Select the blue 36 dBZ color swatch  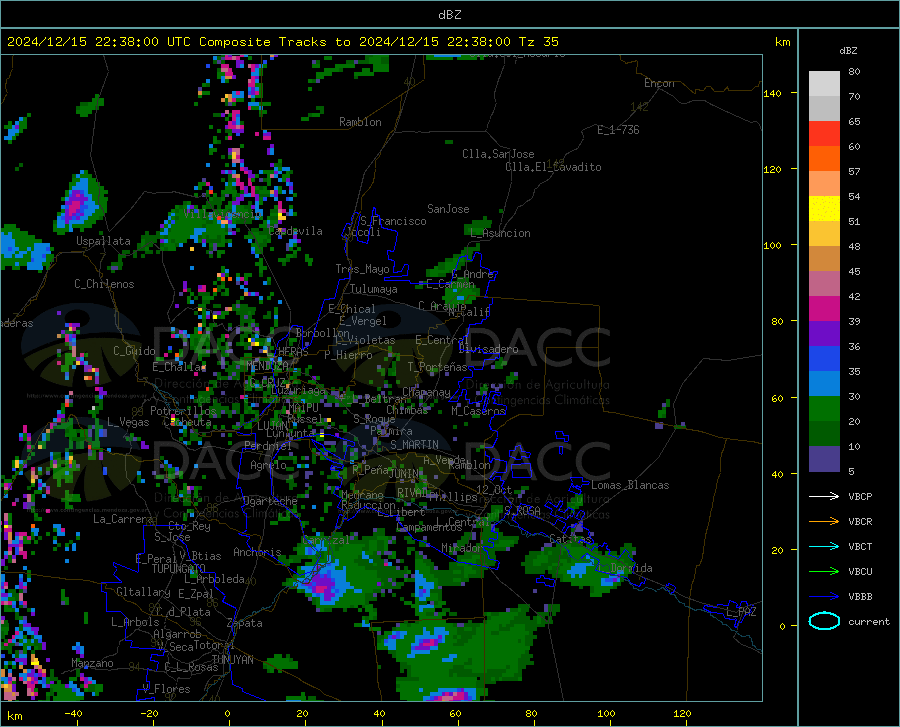click(x=824, y=359)
